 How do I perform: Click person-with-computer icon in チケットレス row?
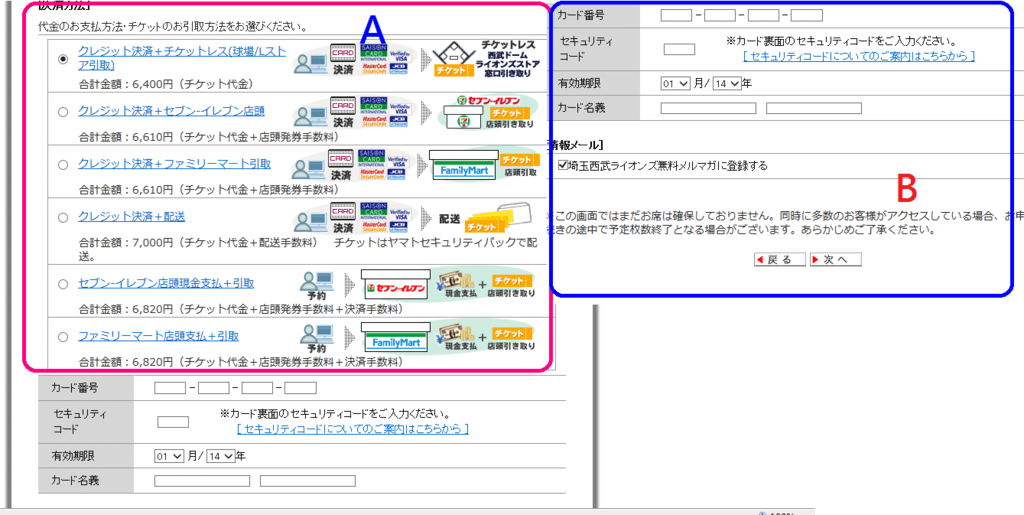tap(310, 61)
